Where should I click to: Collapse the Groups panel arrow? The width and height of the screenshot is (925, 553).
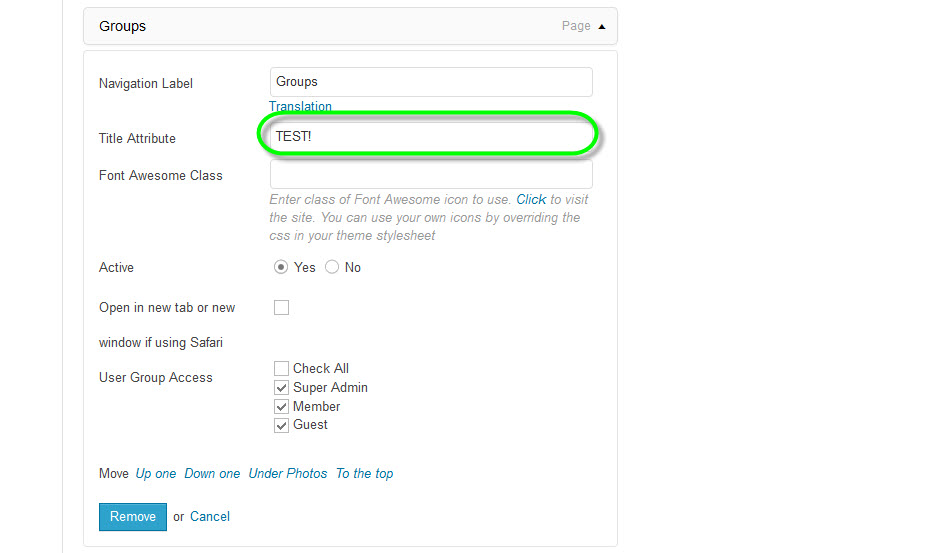tap(601, 26)
